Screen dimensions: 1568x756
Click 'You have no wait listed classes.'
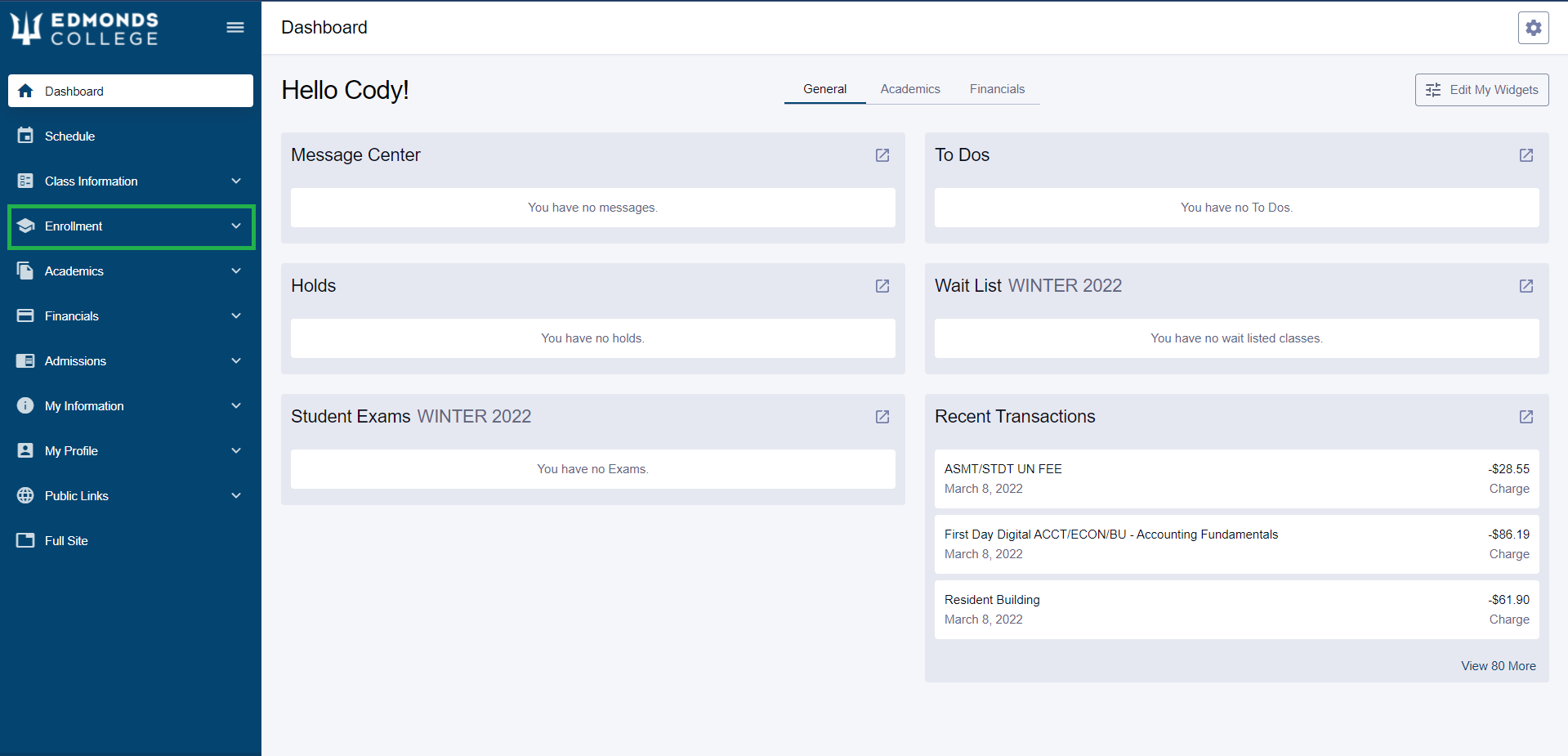[1236, 338]
